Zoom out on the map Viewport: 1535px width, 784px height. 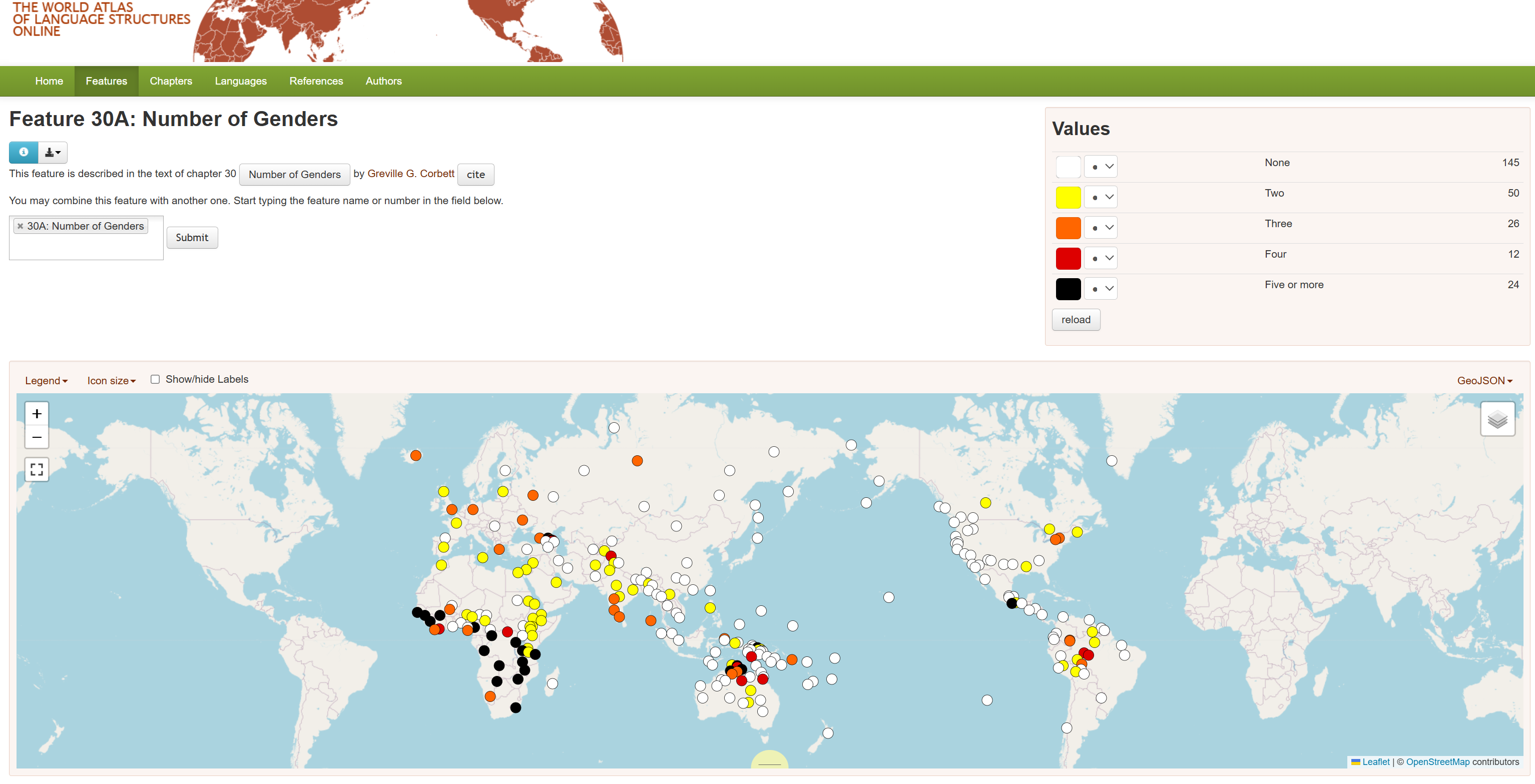[x=37, y=437]
